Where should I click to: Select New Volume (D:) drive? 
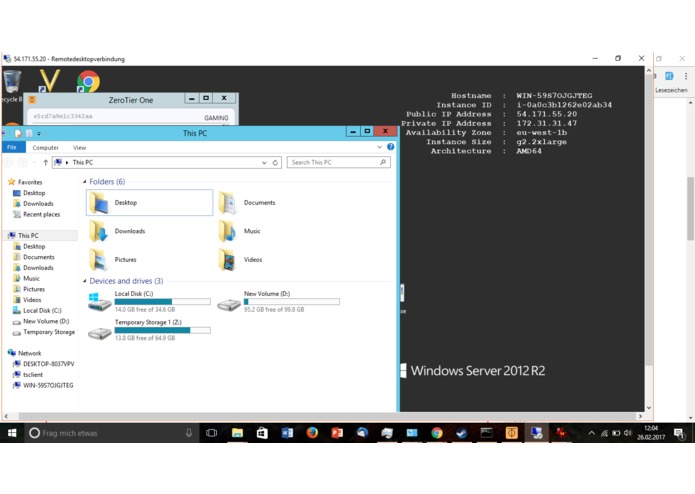278,302
